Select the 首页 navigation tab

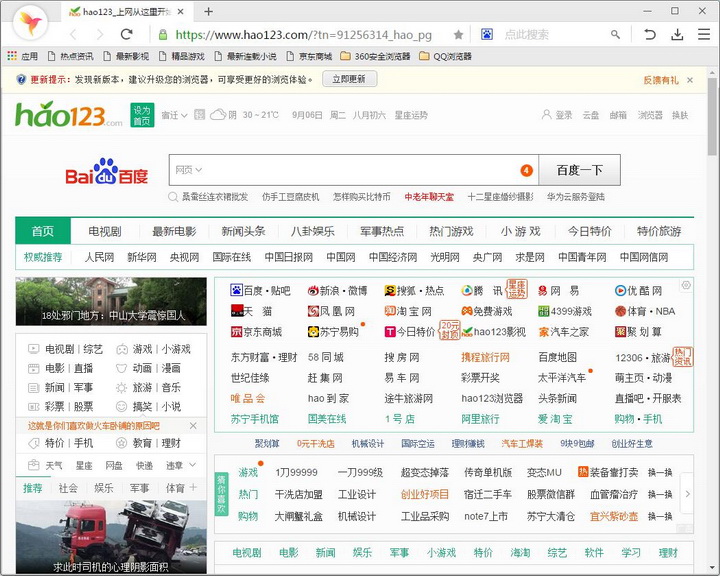click(43, 231)
